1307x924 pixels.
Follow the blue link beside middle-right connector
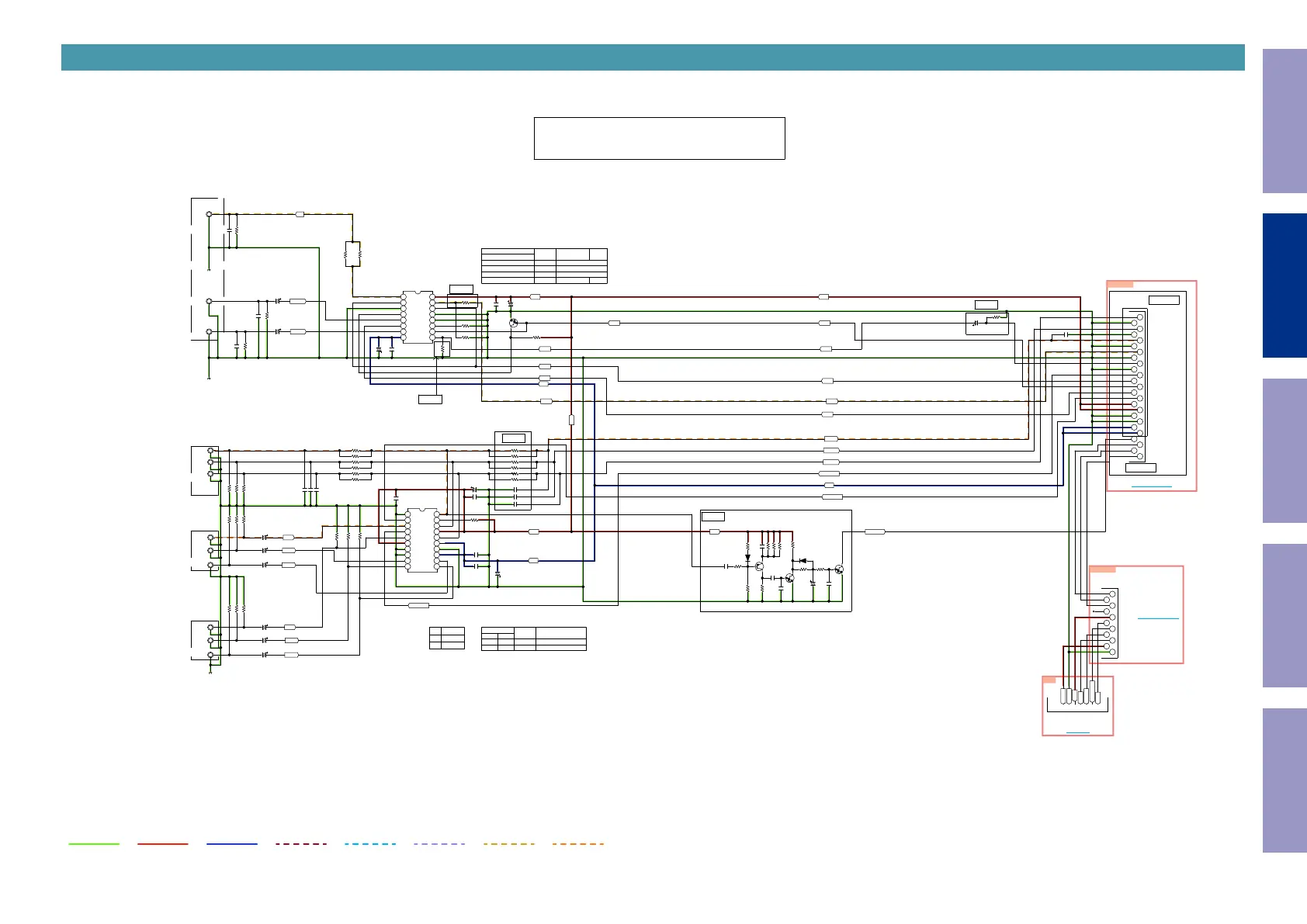[1157, 618]
